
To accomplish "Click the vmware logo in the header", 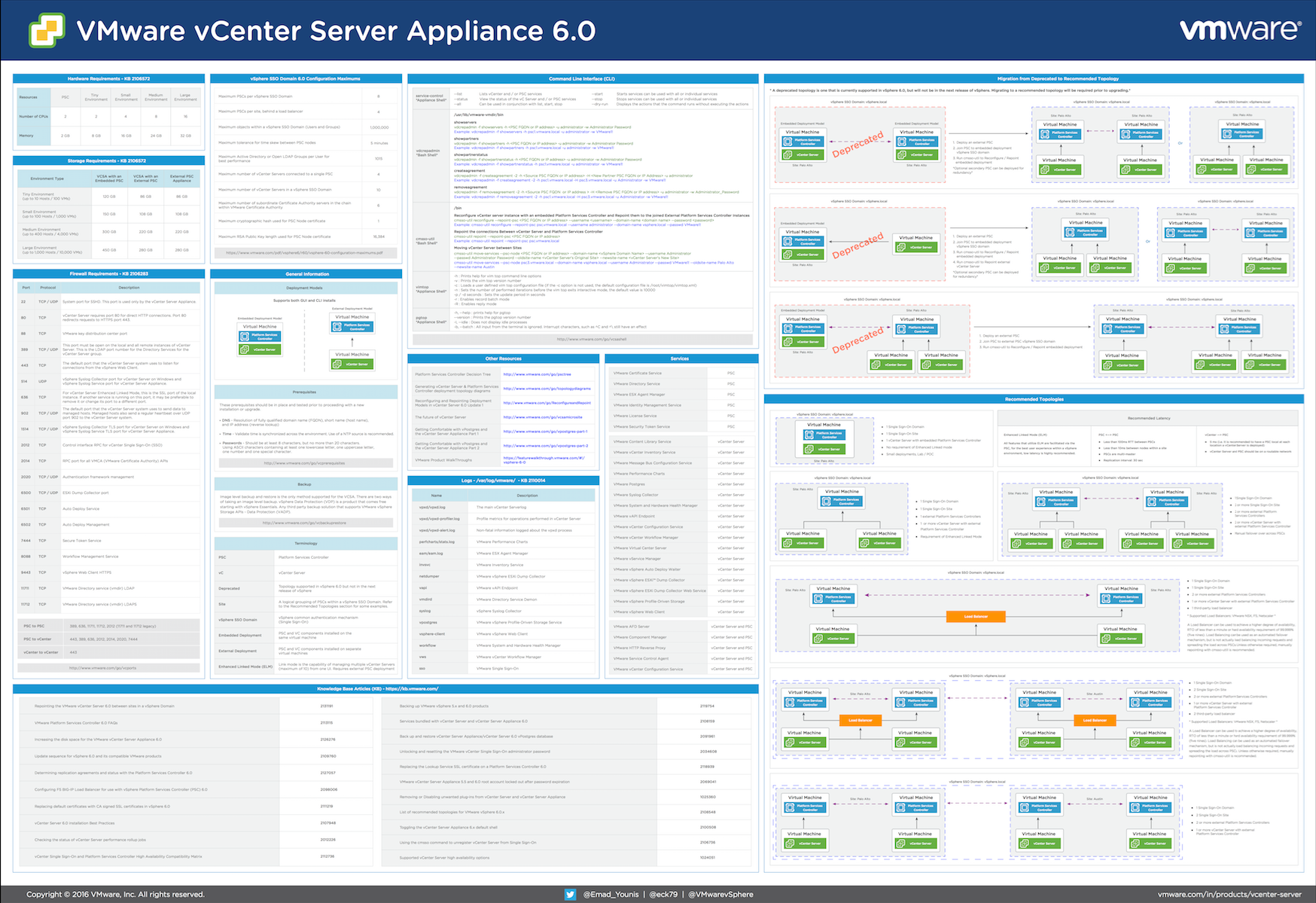I will point(1240,29).
